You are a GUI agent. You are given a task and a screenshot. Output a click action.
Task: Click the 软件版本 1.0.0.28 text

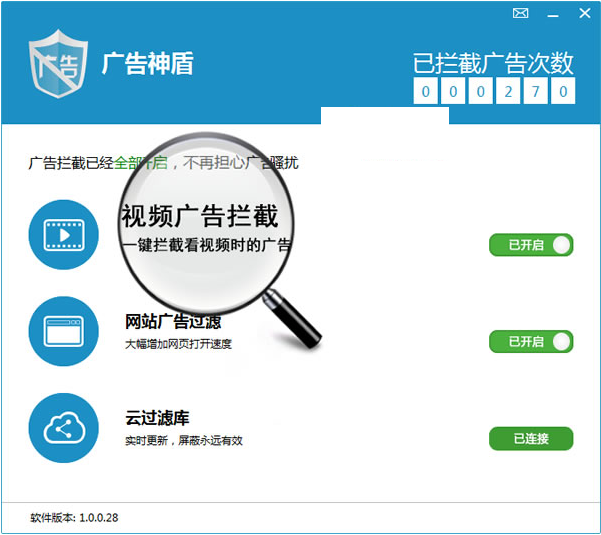(76, 517)
